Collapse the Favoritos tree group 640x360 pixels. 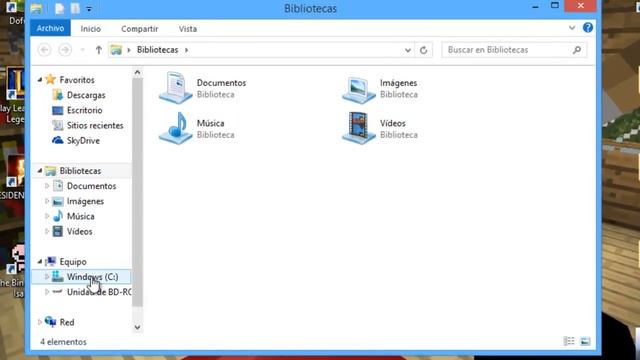click(x=40, y=80)
